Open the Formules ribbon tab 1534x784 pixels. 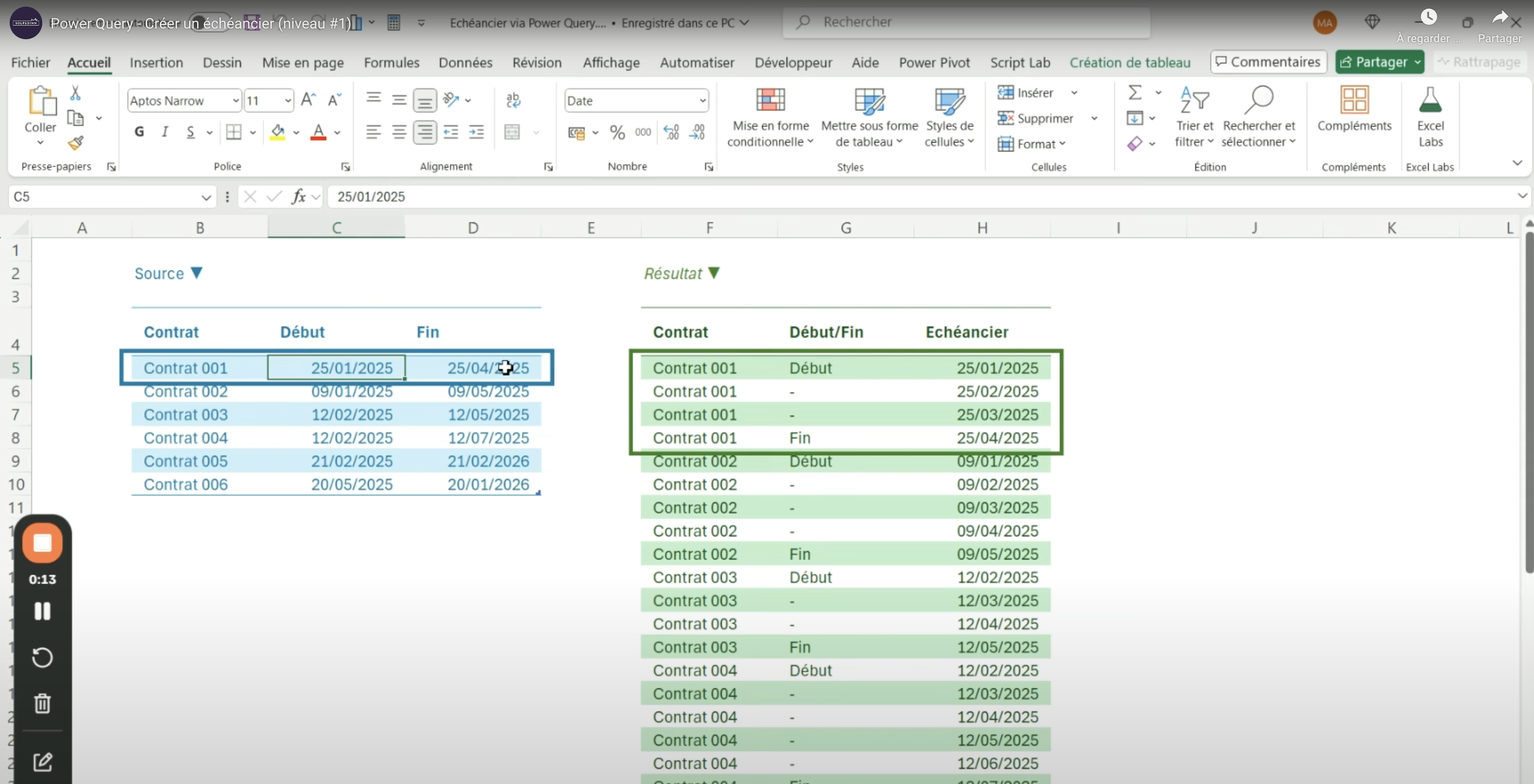(391, 63)
